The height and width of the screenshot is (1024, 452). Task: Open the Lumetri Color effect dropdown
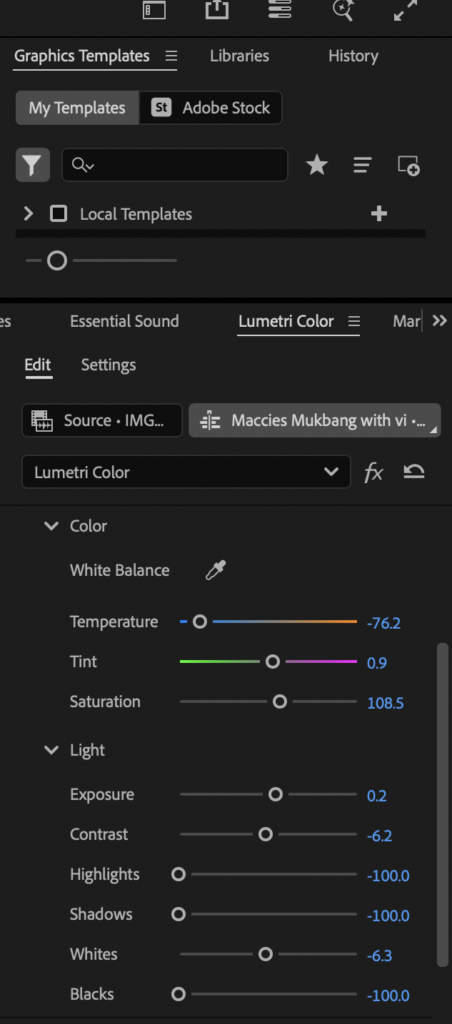[186, 472]
